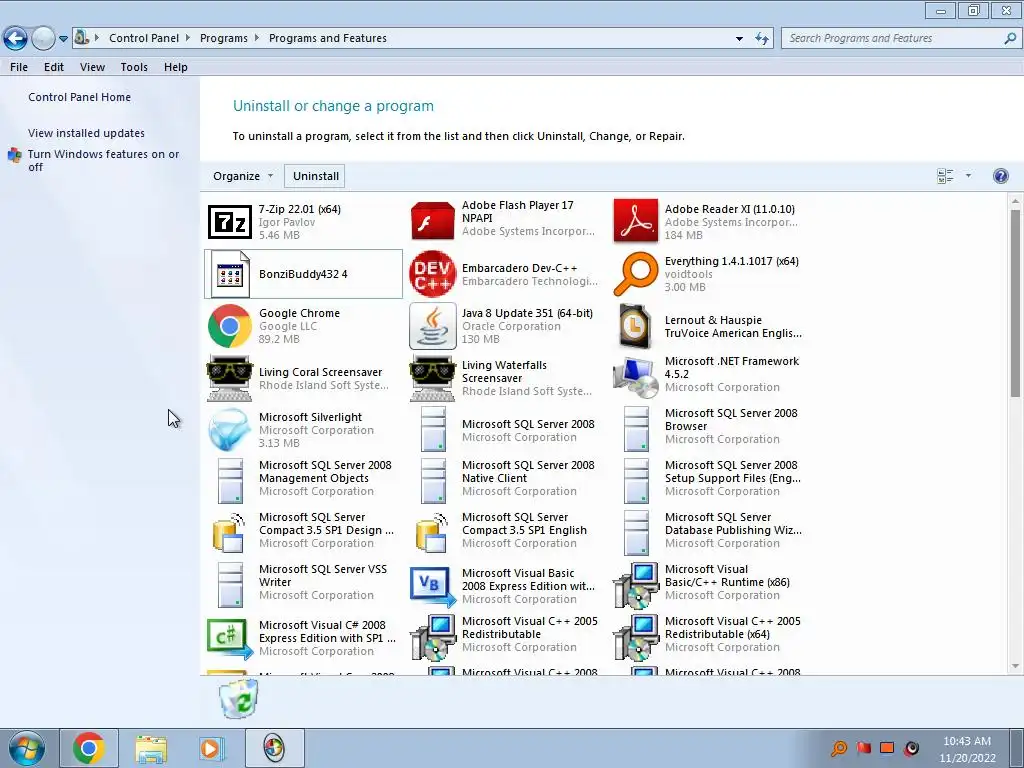Click the Uninstall button

[315, 176]
